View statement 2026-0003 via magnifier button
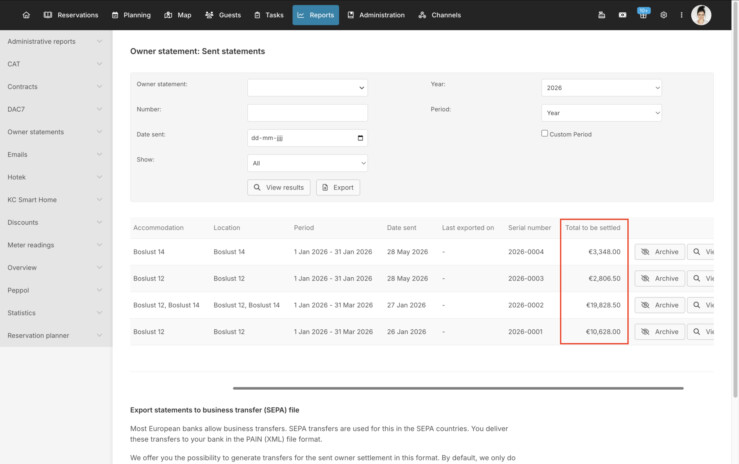Image resolution: width=739 pixels, height=464 pixels. (x=701, y=278)
